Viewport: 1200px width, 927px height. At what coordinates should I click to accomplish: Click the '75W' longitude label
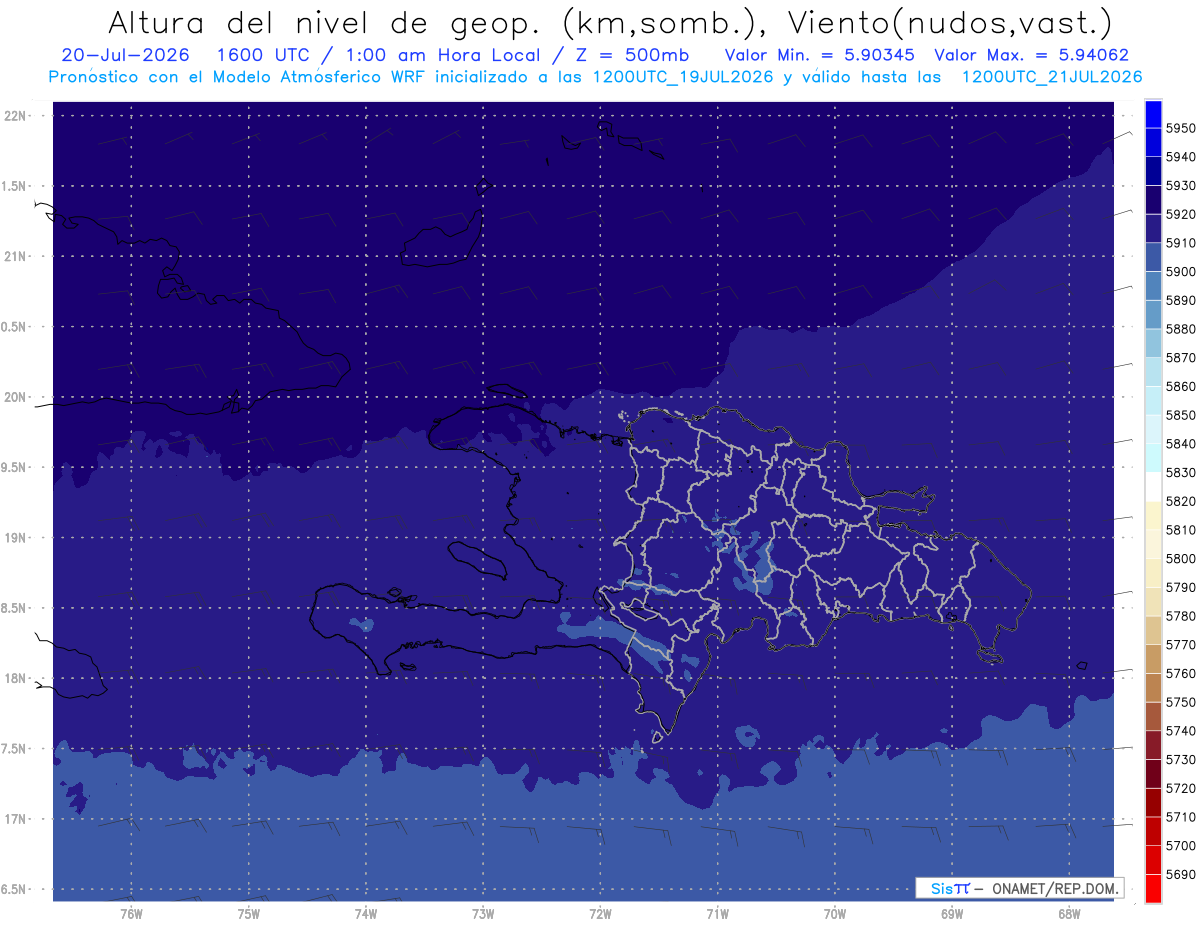(248, 913)
